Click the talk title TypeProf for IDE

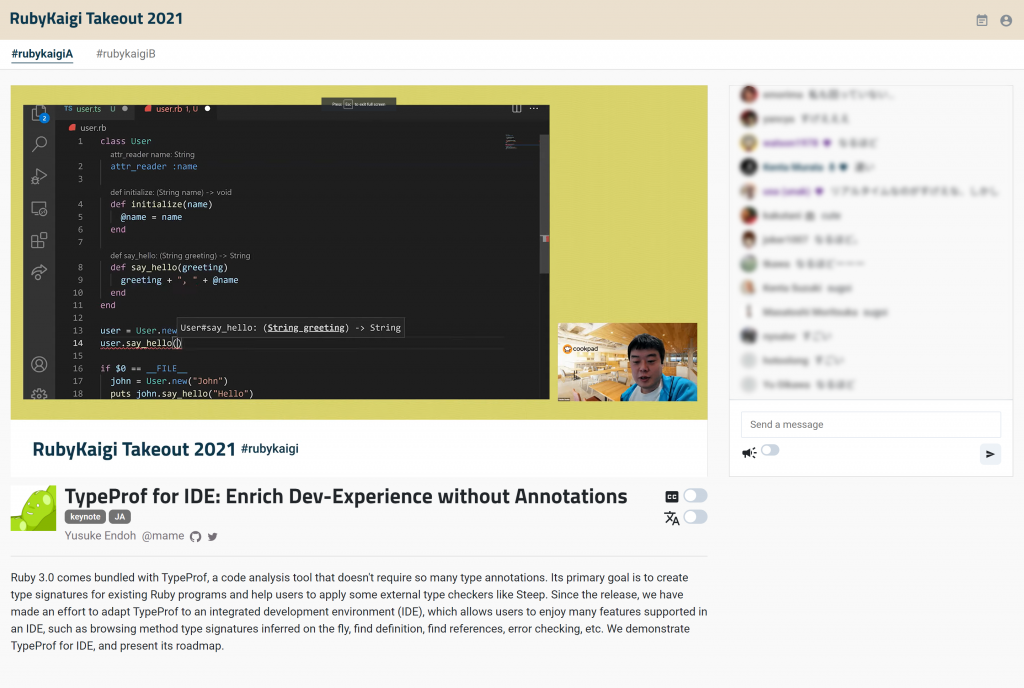(345, 496)
